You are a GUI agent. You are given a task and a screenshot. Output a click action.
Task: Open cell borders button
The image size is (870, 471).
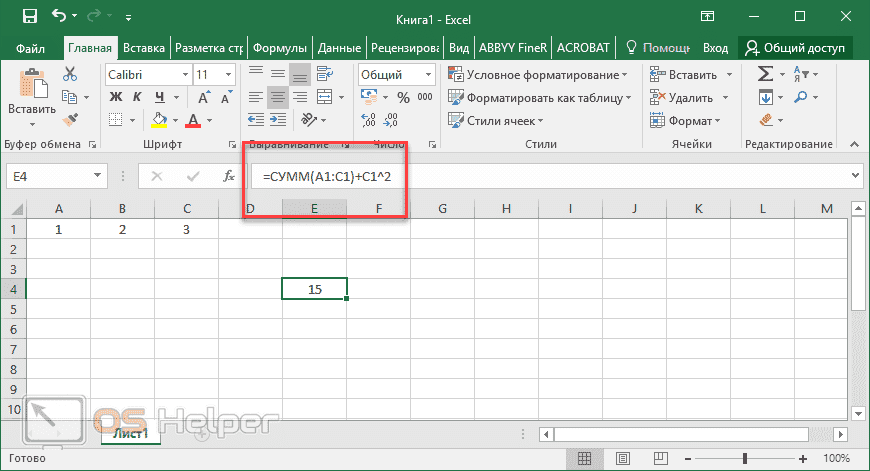click(x=115, y=120)
